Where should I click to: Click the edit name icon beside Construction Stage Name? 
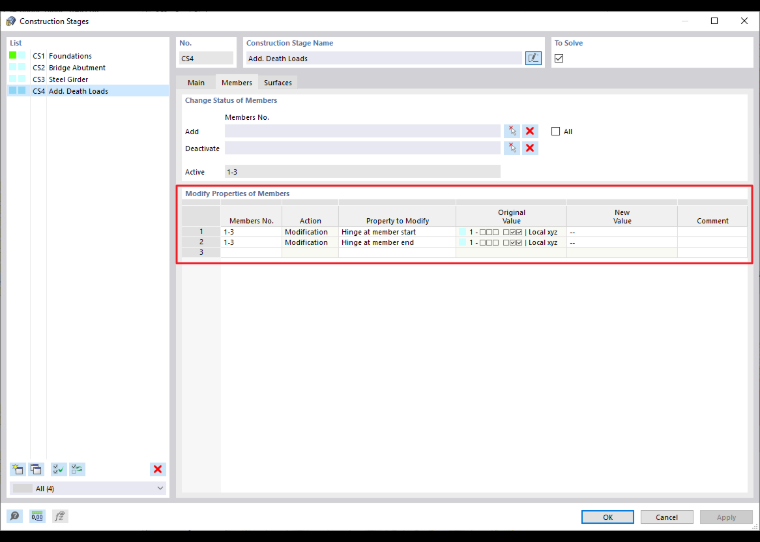click(533, 58)
